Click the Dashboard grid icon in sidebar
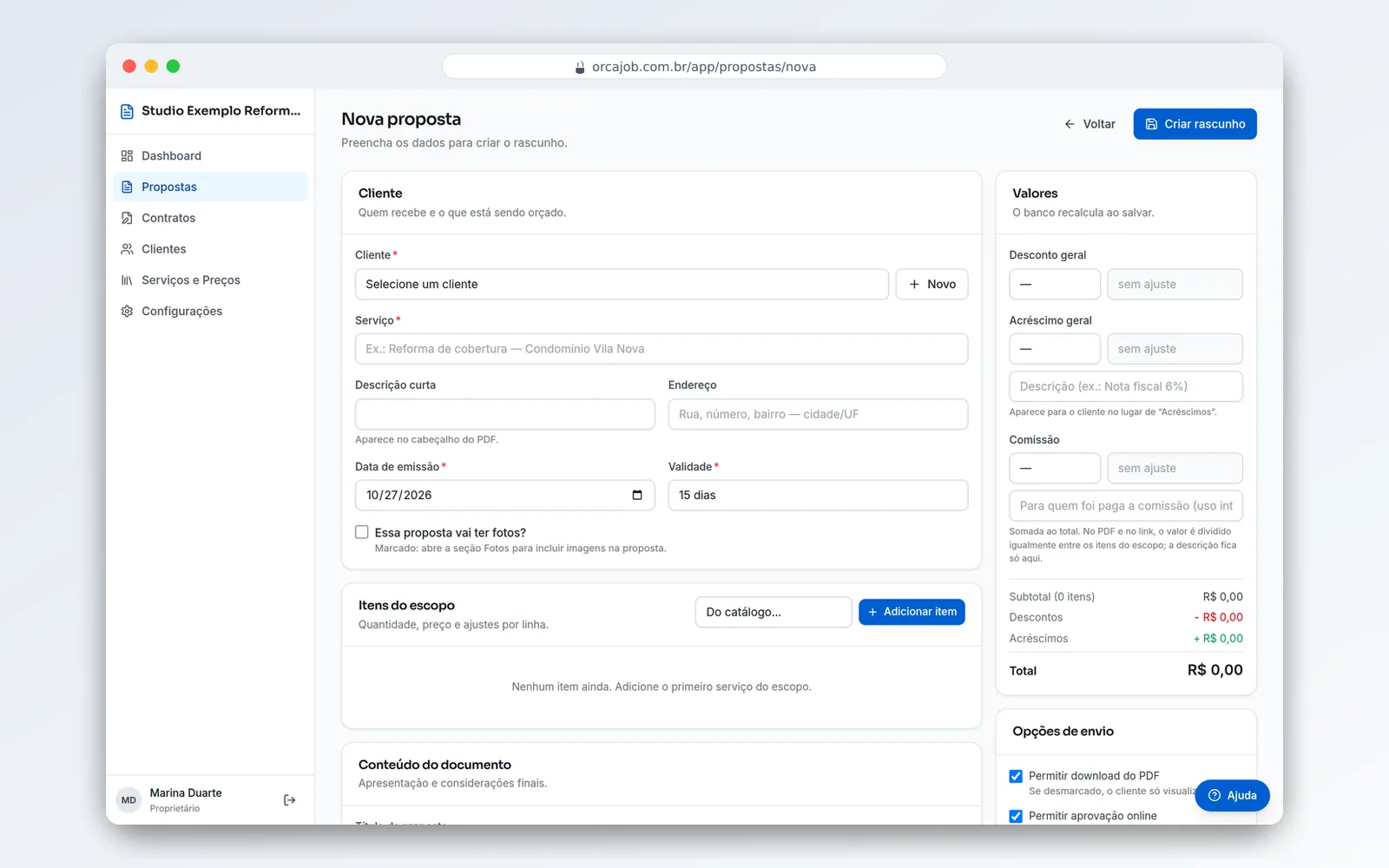Image resolution: width=1389 pixels, height=868 pixels. (x=127, y=156)
